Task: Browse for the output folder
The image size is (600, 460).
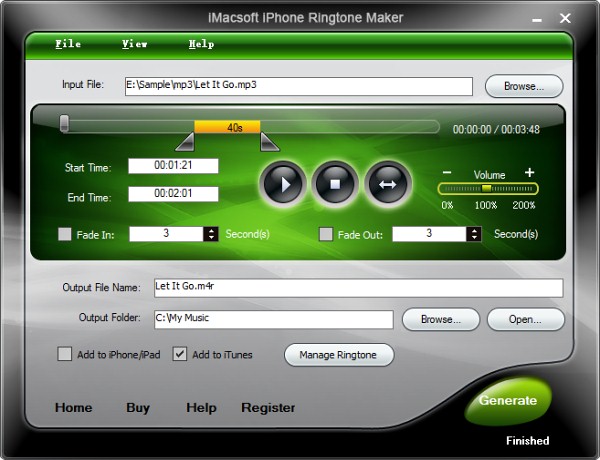Action: pos(441,319)
